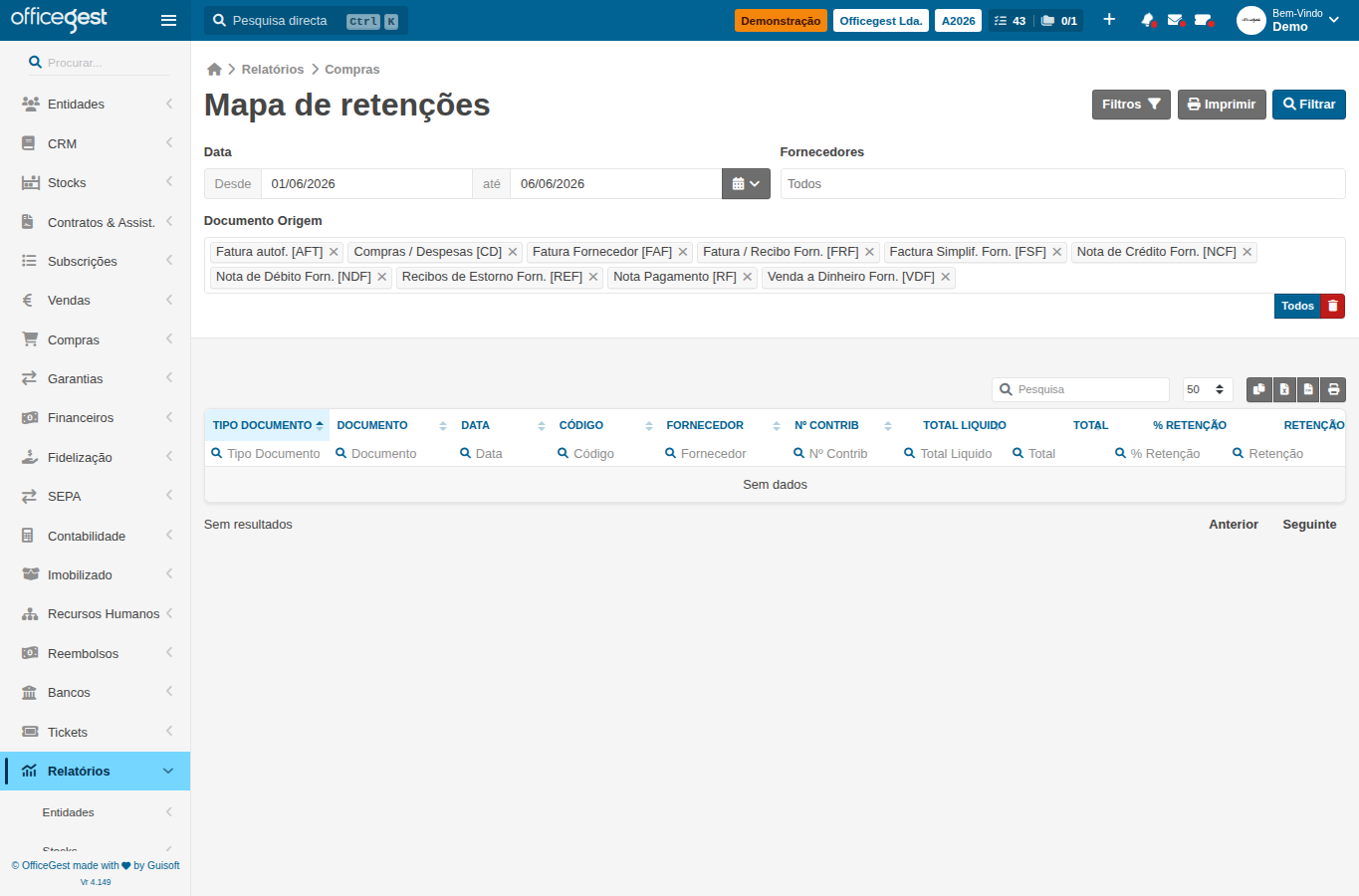Open the tickets icon in the top bar
The image size is (1359, 896).
[1204, 20]
